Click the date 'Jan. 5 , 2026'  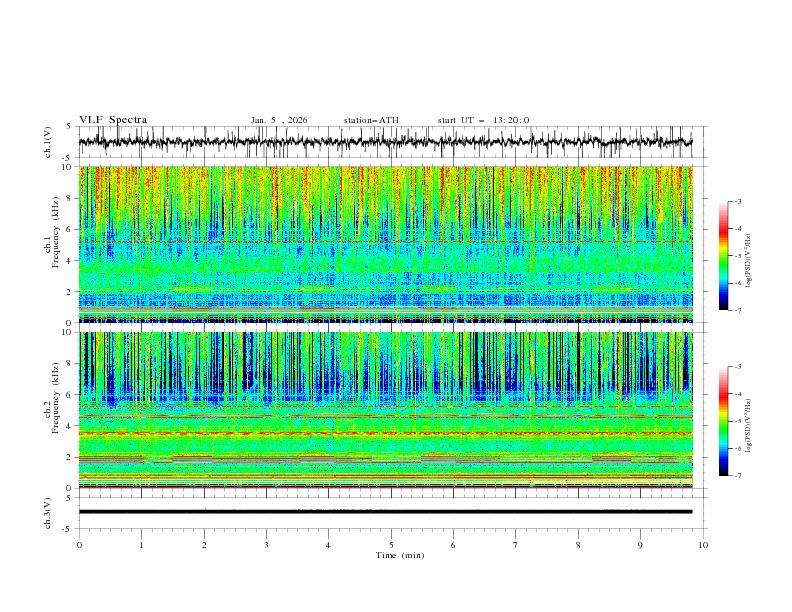[279, 120]
